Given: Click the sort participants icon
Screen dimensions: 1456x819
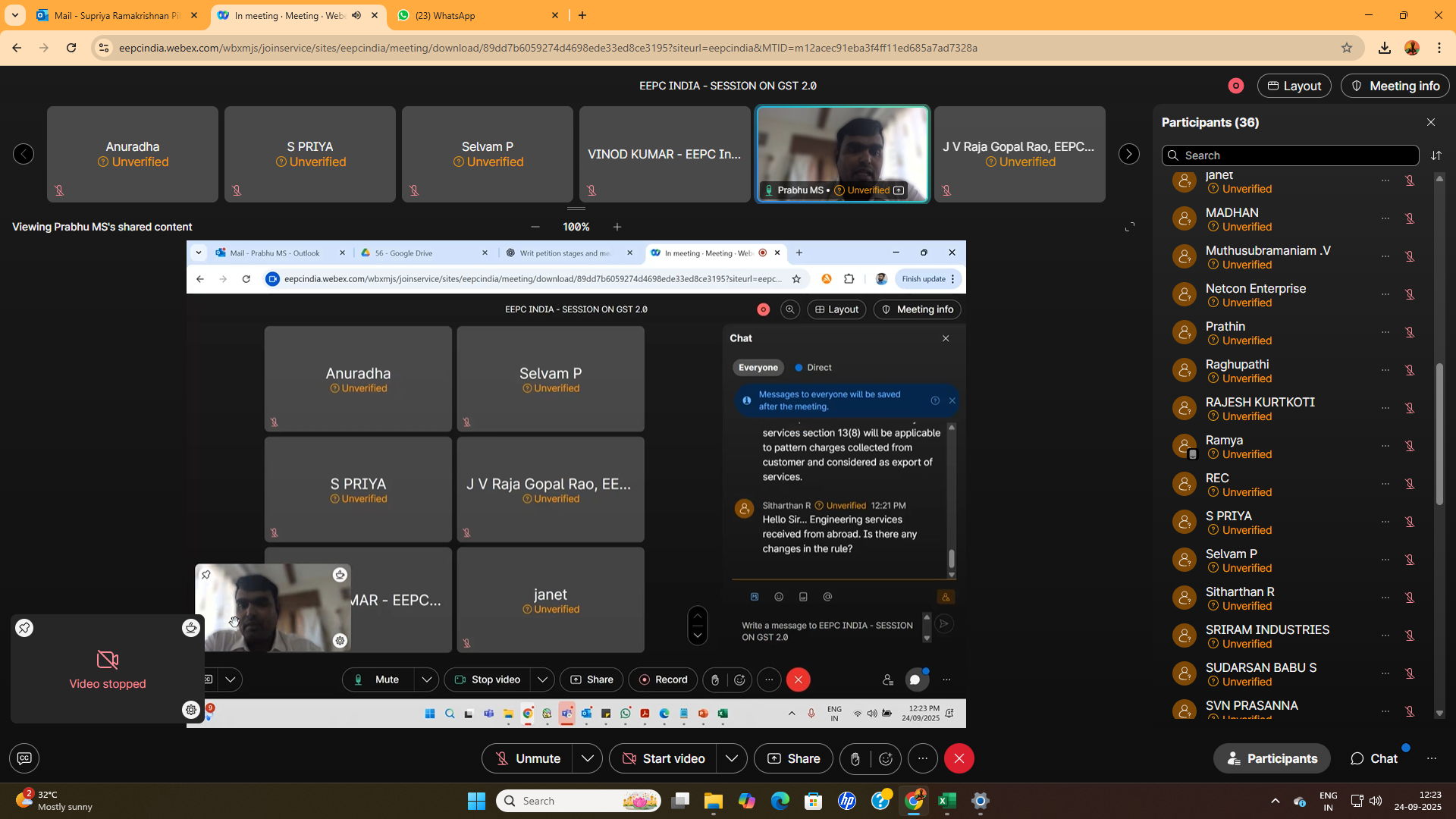Looking at the screenshot, I should coord(1436,155).
